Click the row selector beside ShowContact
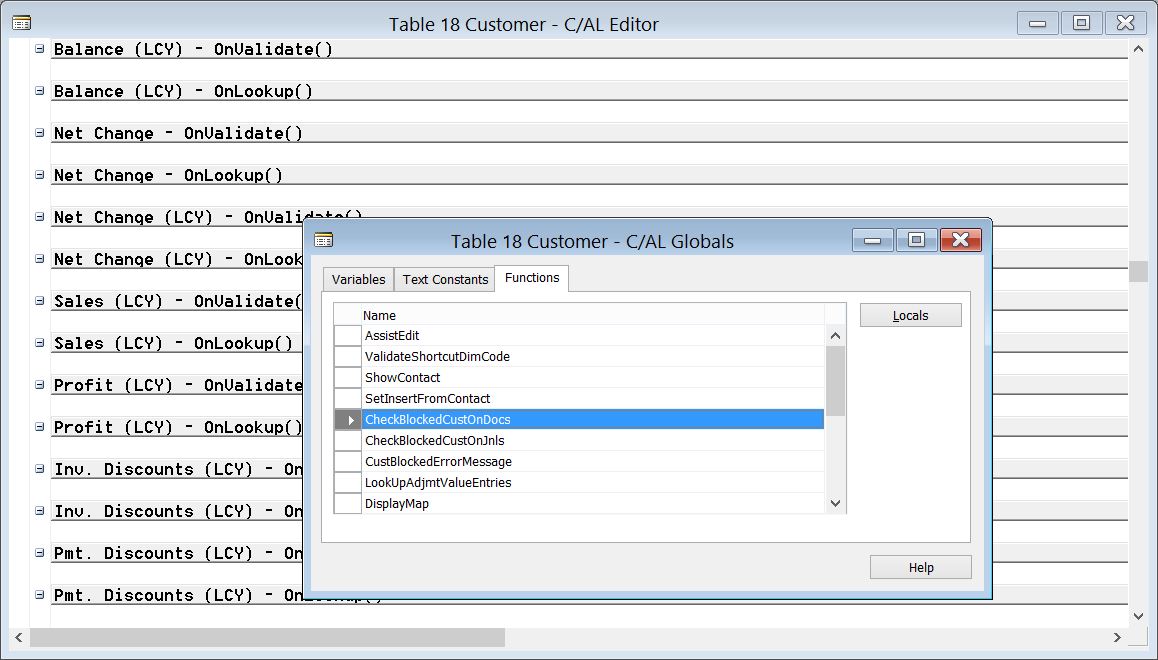 click(x=348, y=377)
